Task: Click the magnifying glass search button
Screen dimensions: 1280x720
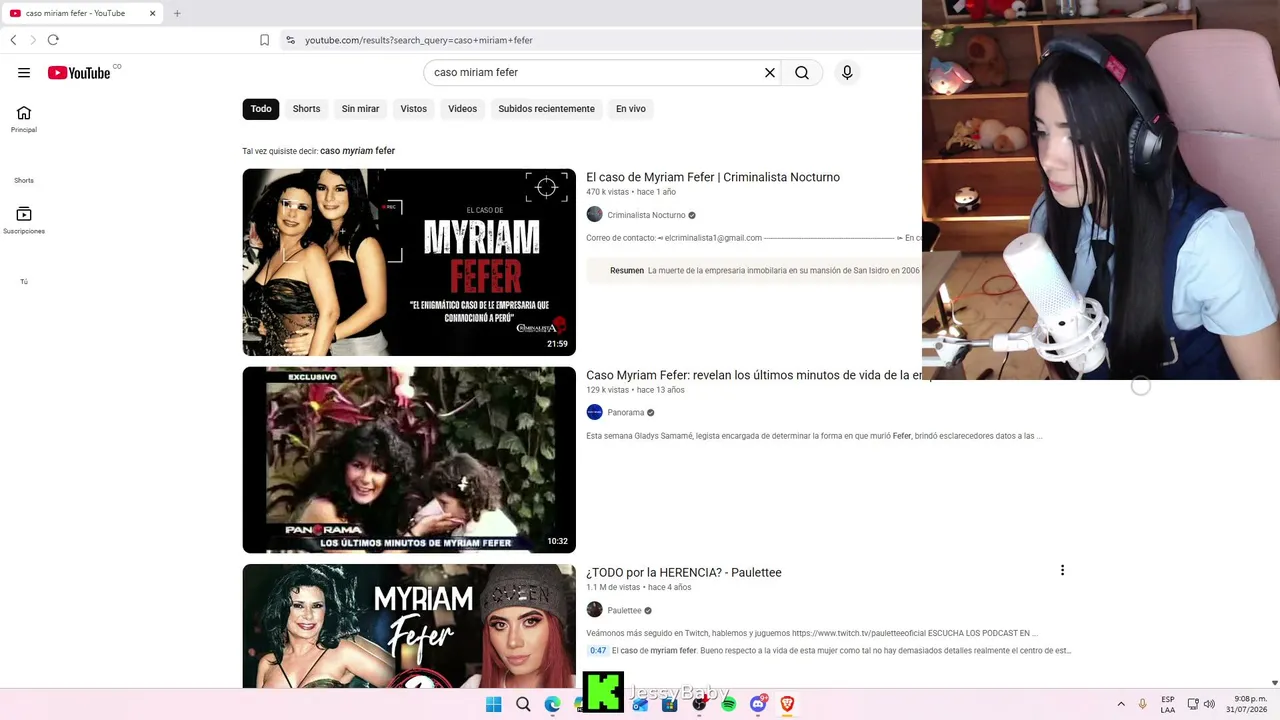Action: point(802,73)
